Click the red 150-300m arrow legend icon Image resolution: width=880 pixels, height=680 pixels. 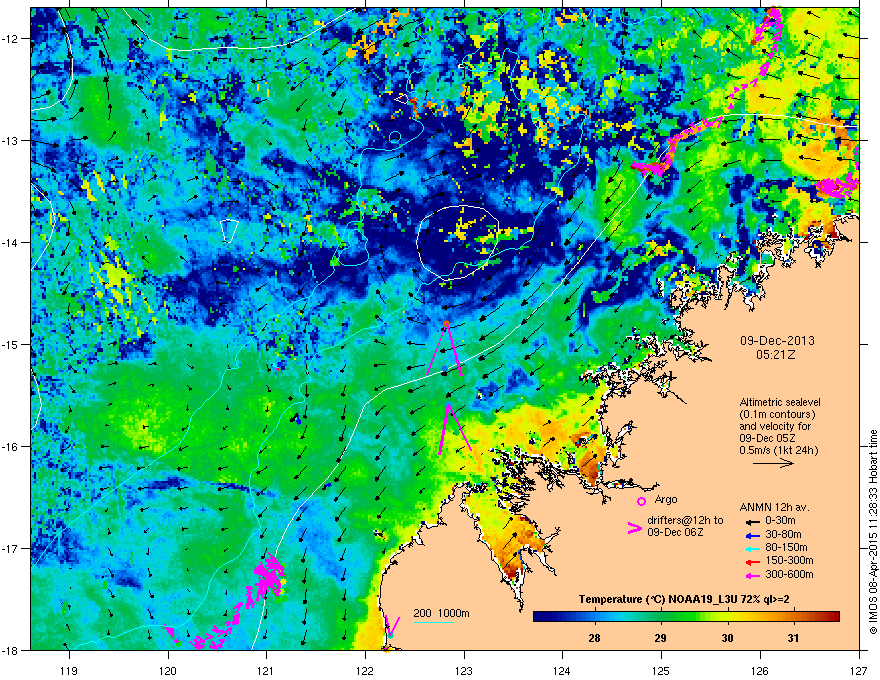753,562
